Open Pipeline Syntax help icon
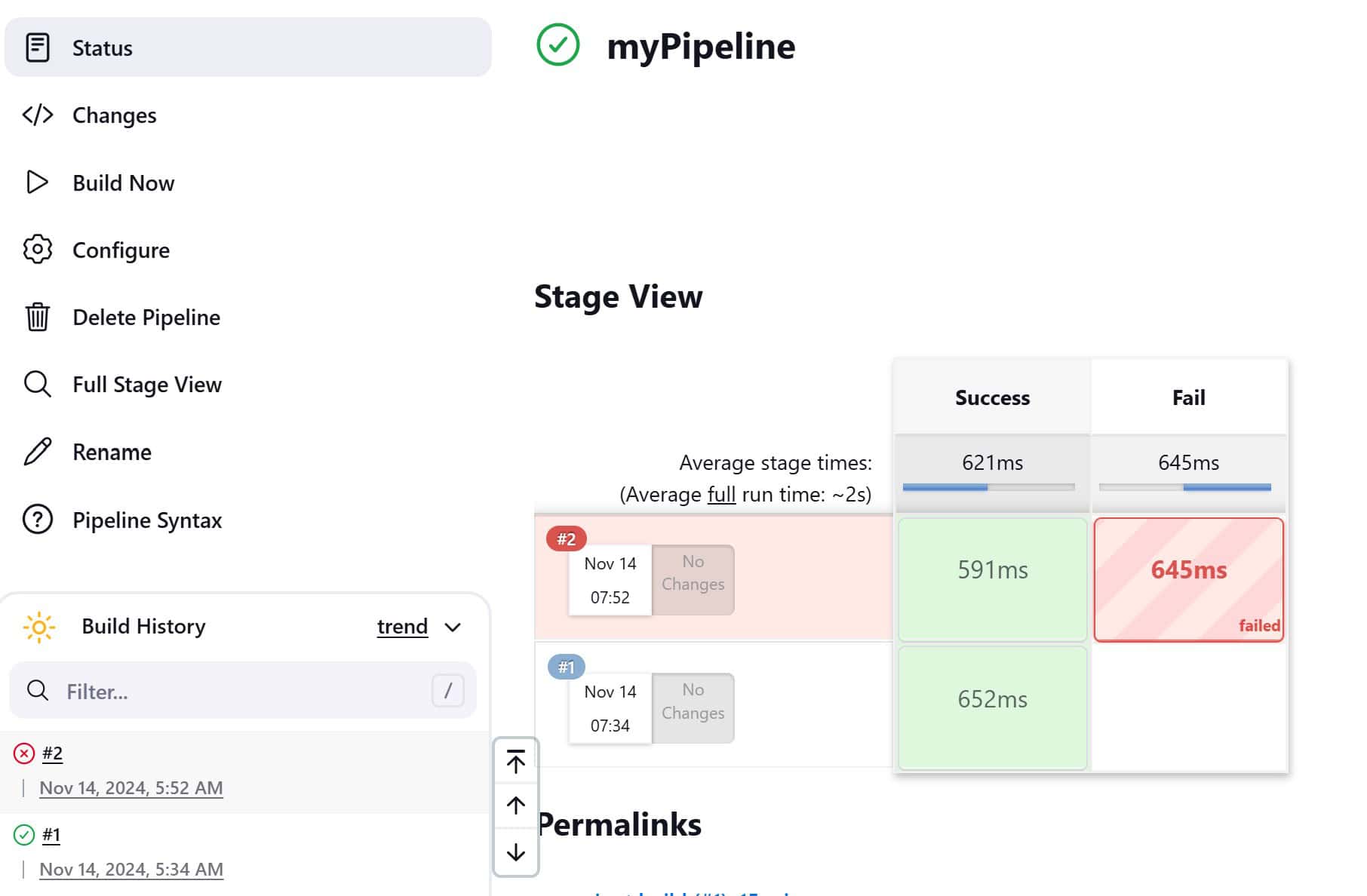The image size is (1367, 896). point(38,519)
